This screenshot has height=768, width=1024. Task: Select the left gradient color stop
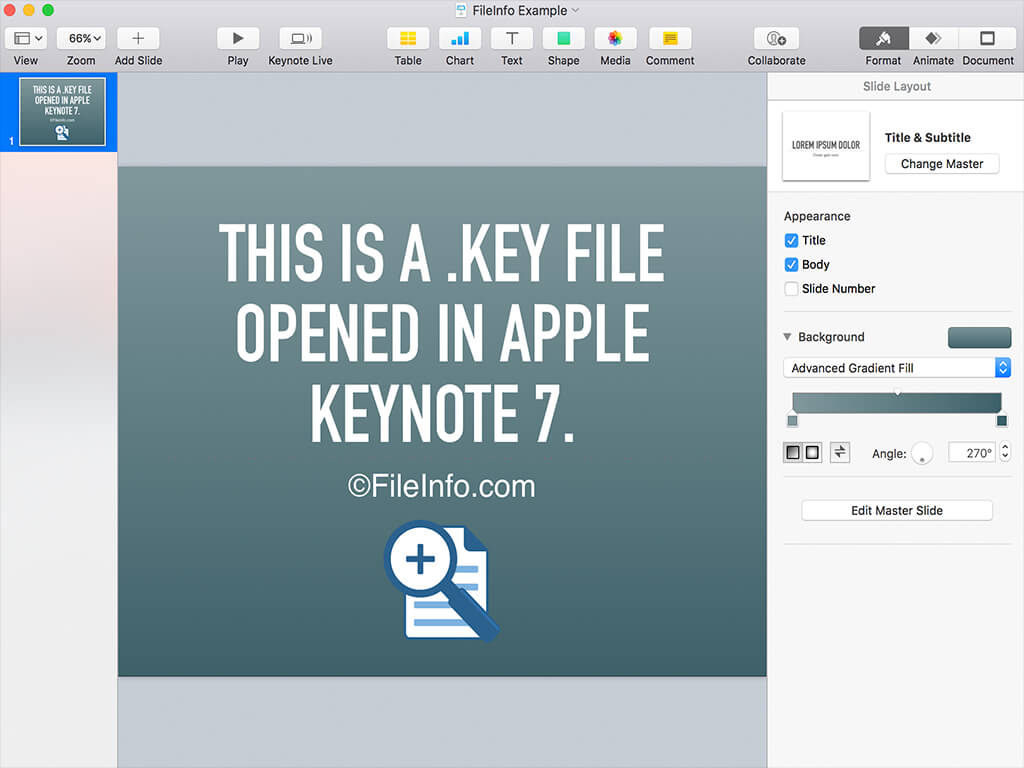click(x=792, y=421)
